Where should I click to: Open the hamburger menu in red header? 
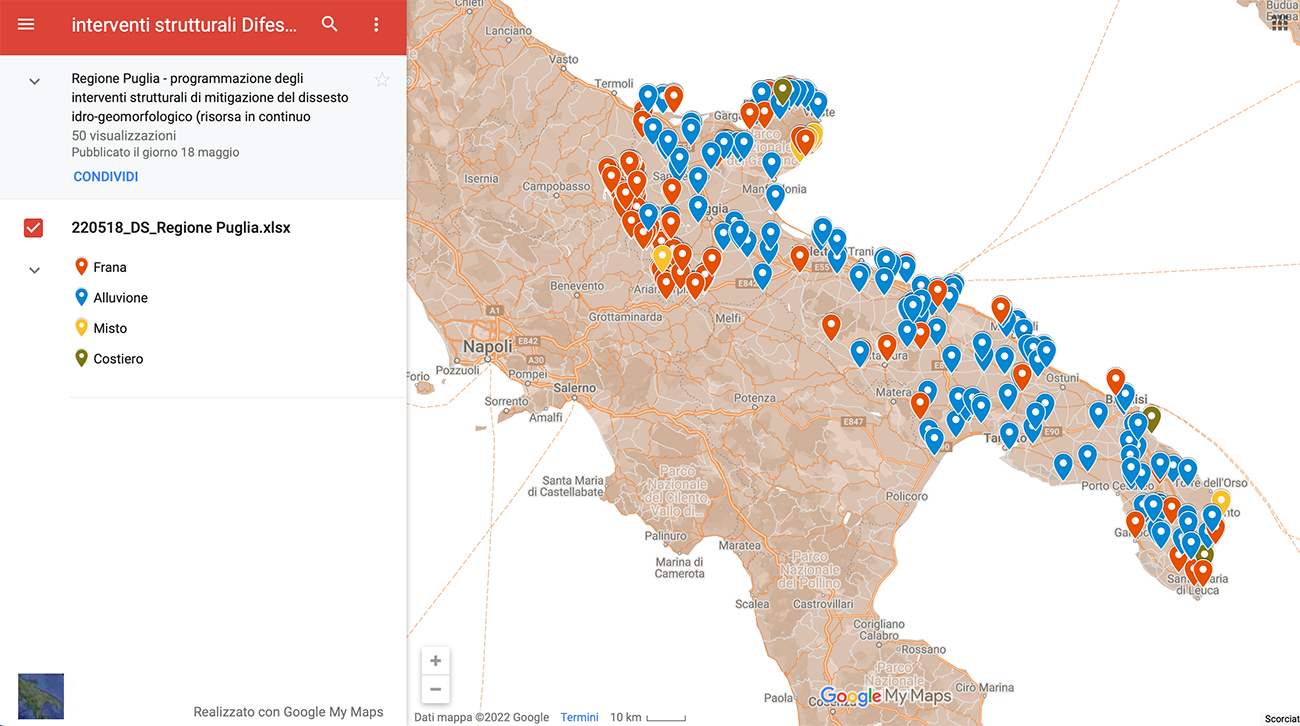click(x=26, y=25)
